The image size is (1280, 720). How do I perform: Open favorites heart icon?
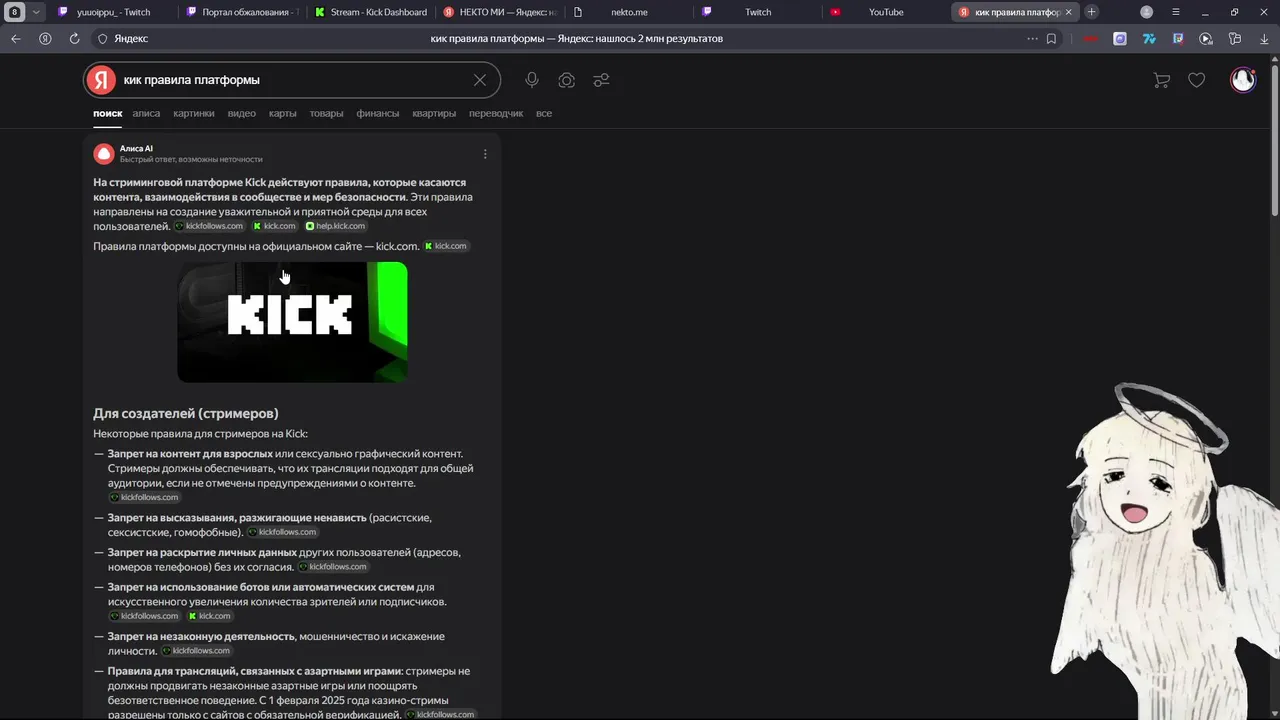pos(1197,80)
